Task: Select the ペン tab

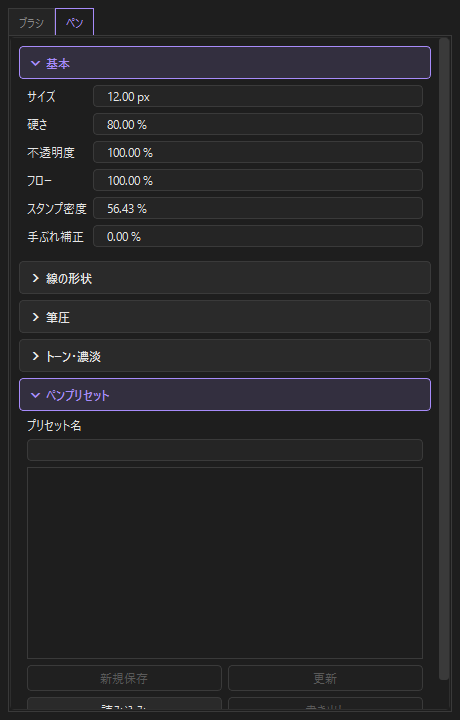Action: point(74,22)
